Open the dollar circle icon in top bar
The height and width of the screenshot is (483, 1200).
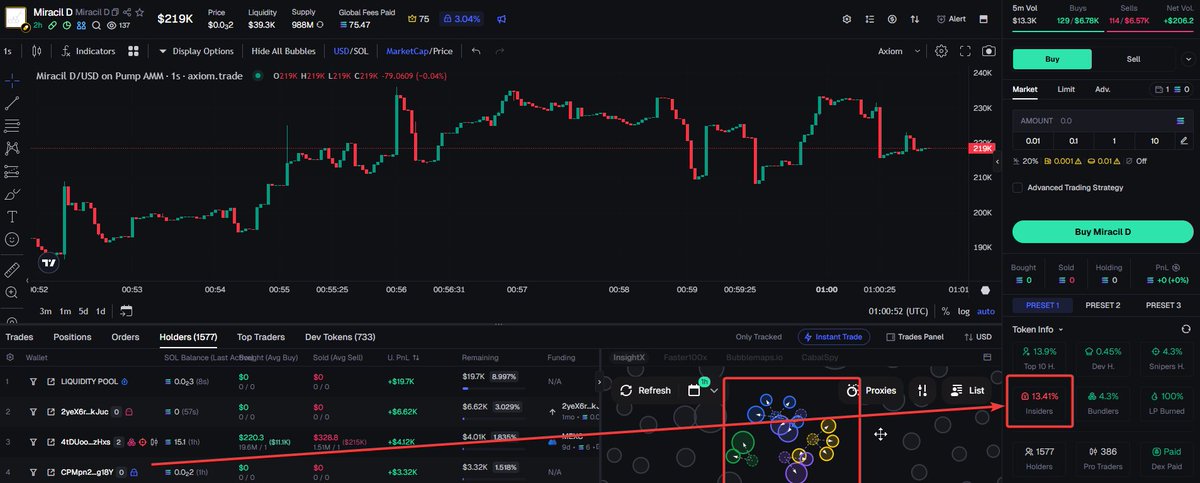coord(890,19)
